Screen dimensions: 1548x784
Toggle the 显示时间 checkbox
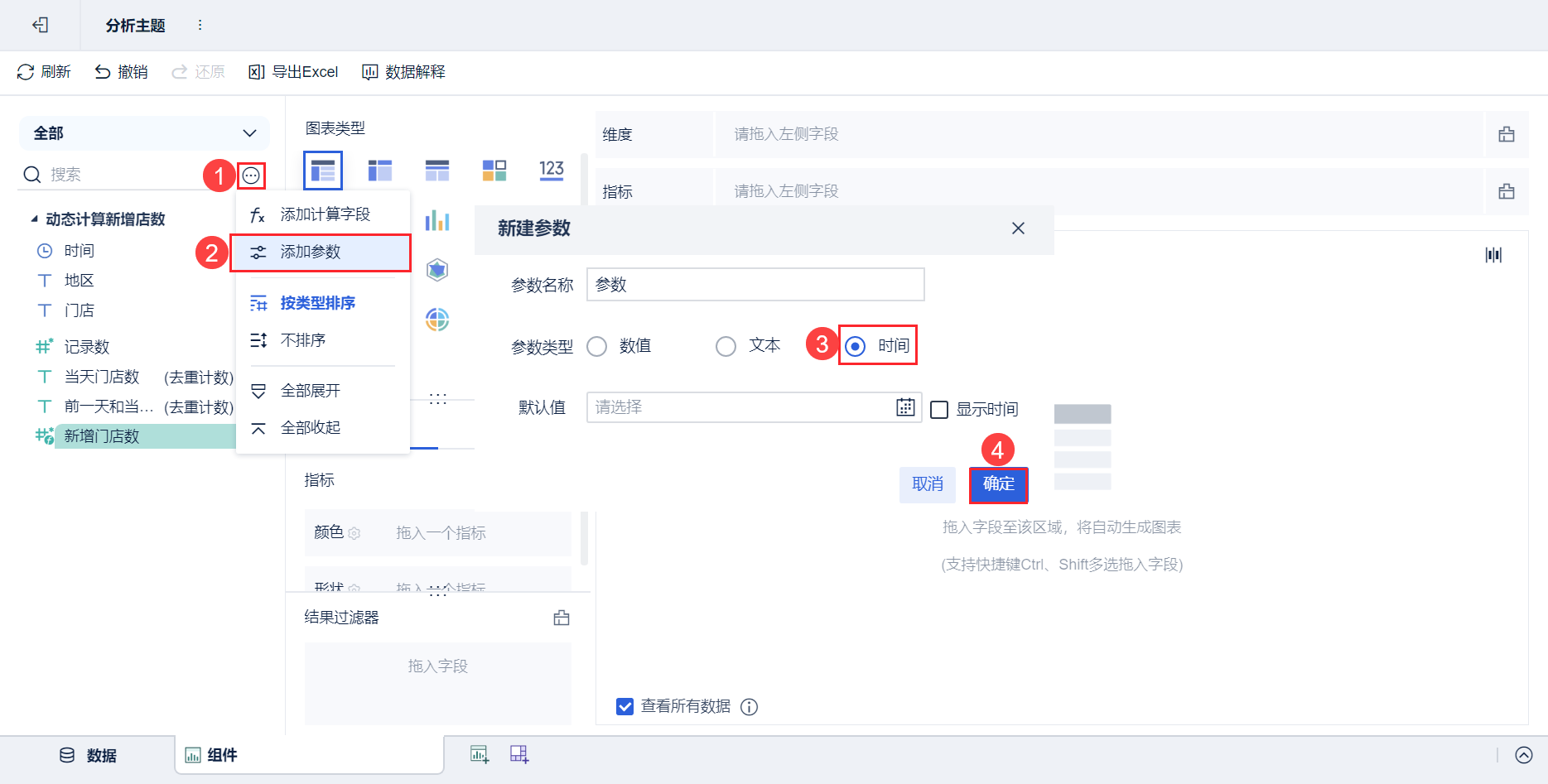click(939, 410)
